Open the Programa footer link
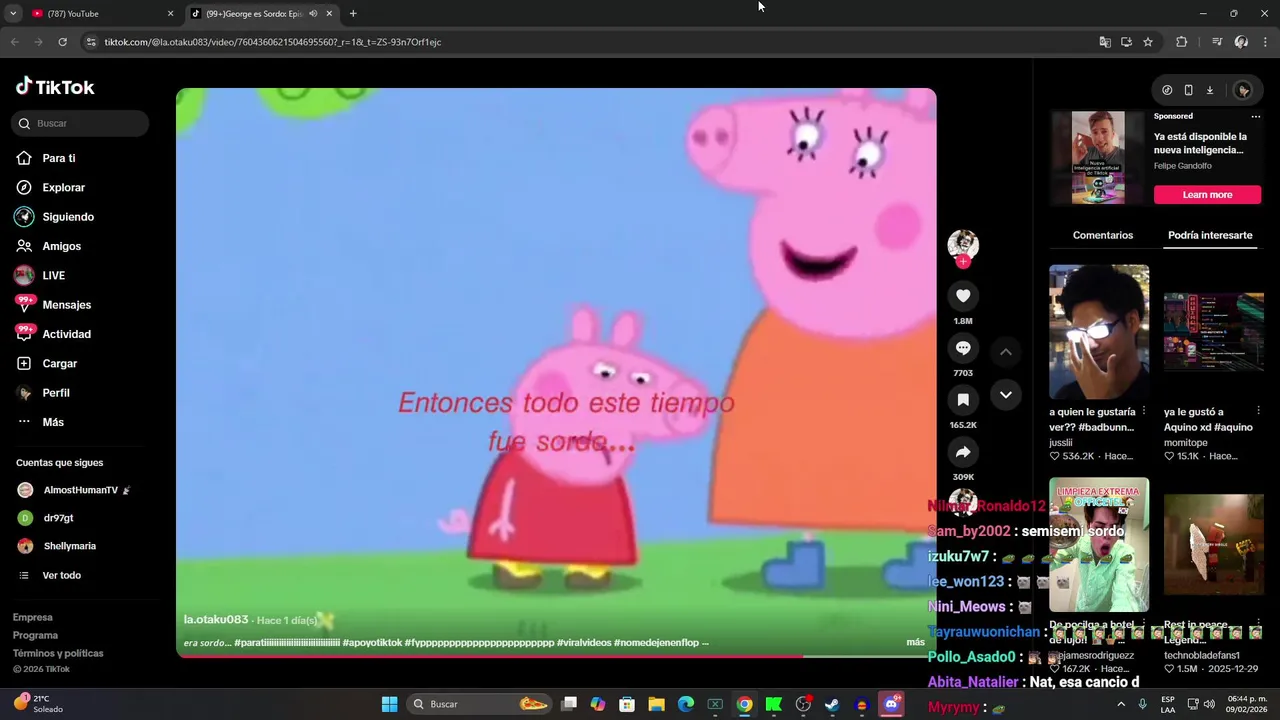 [x=35, y=635]
